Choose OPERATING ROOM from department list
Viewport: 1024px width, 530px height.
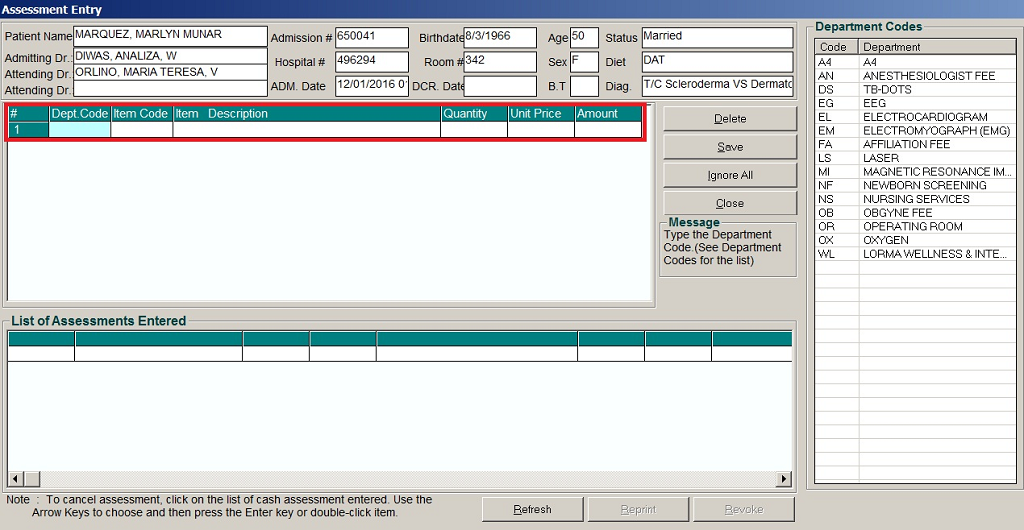pos(913,227)
